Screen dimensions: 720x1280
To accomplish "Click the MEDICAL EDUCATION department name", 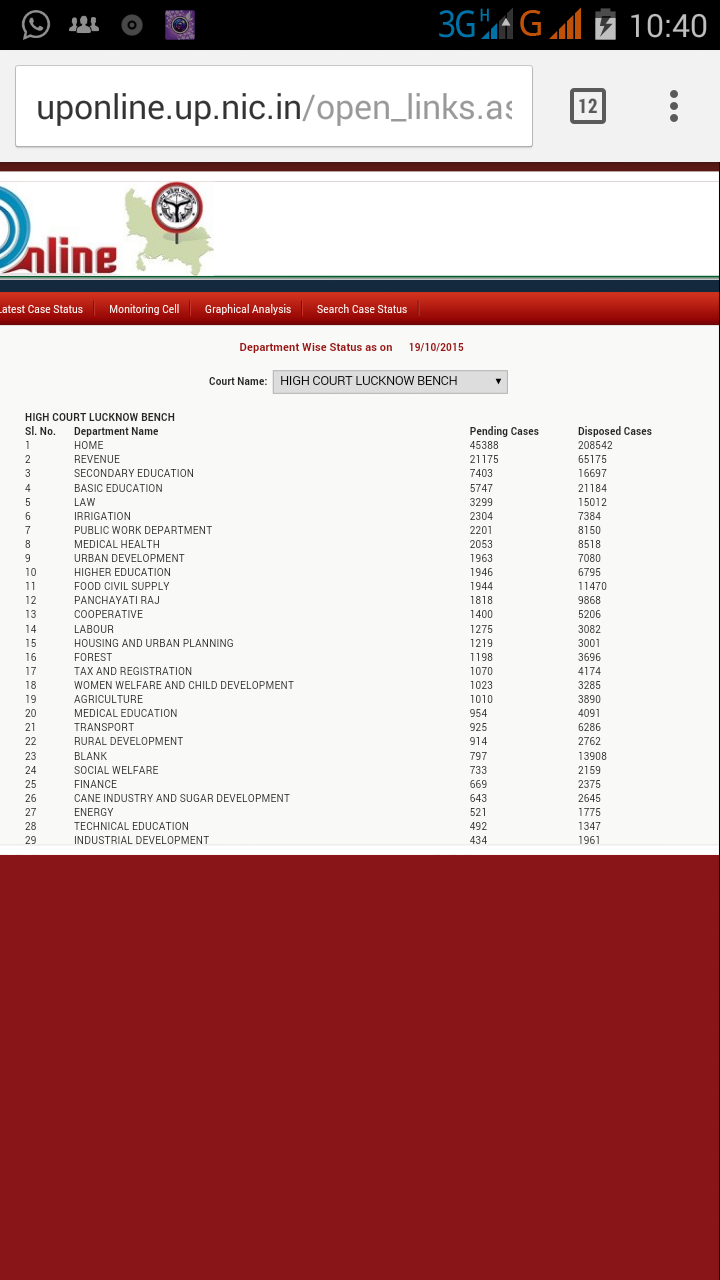I will pyautogui.click(x=126, y=714).
